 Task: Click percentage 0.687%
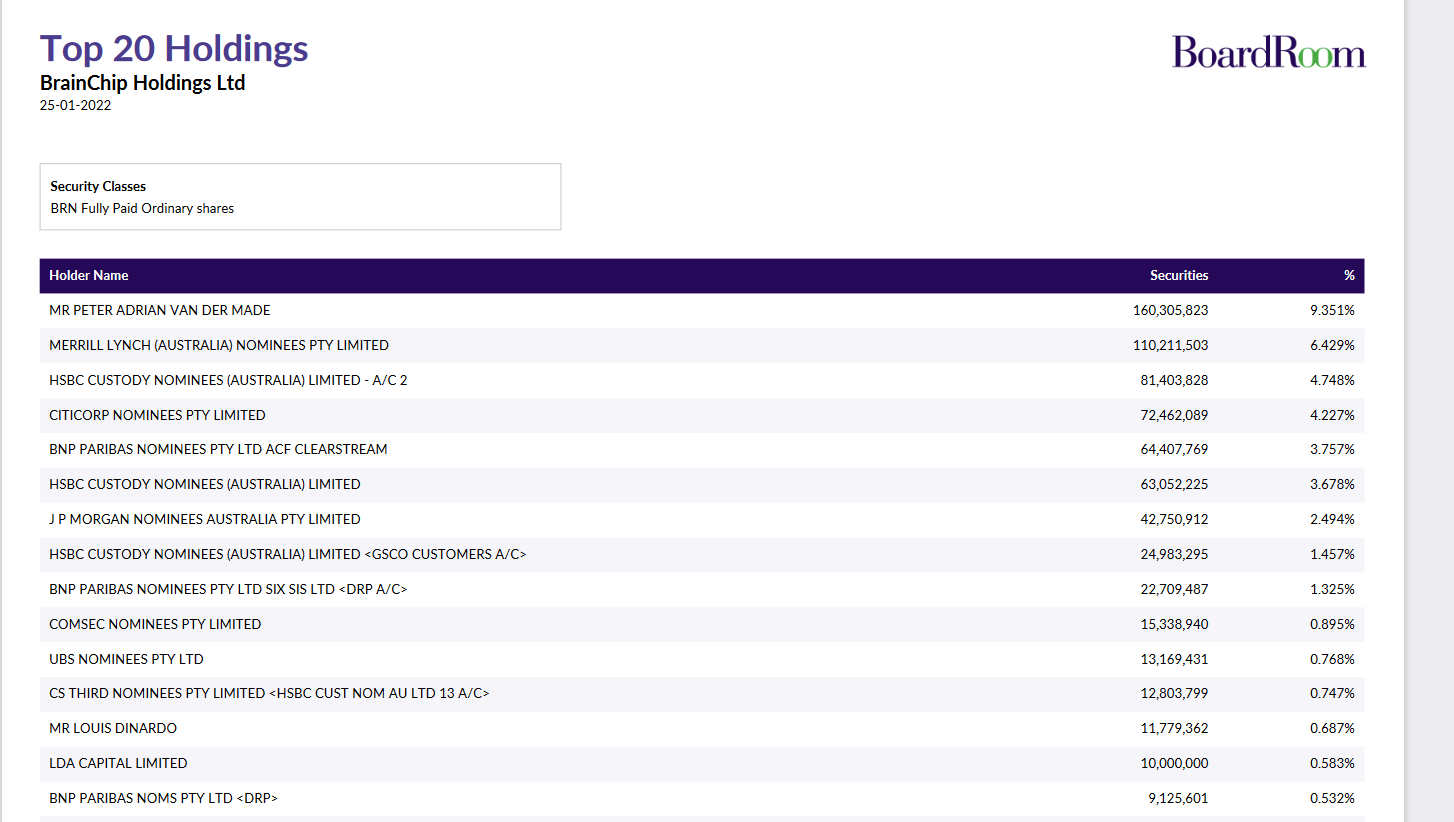point(1332,728)
